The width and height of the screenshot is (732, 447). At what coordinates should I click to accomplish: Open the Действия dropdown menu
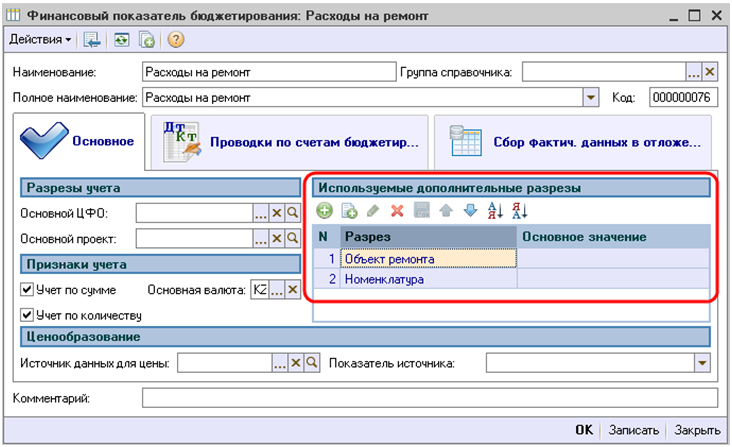pyautogui.click(x=40, y=40)
